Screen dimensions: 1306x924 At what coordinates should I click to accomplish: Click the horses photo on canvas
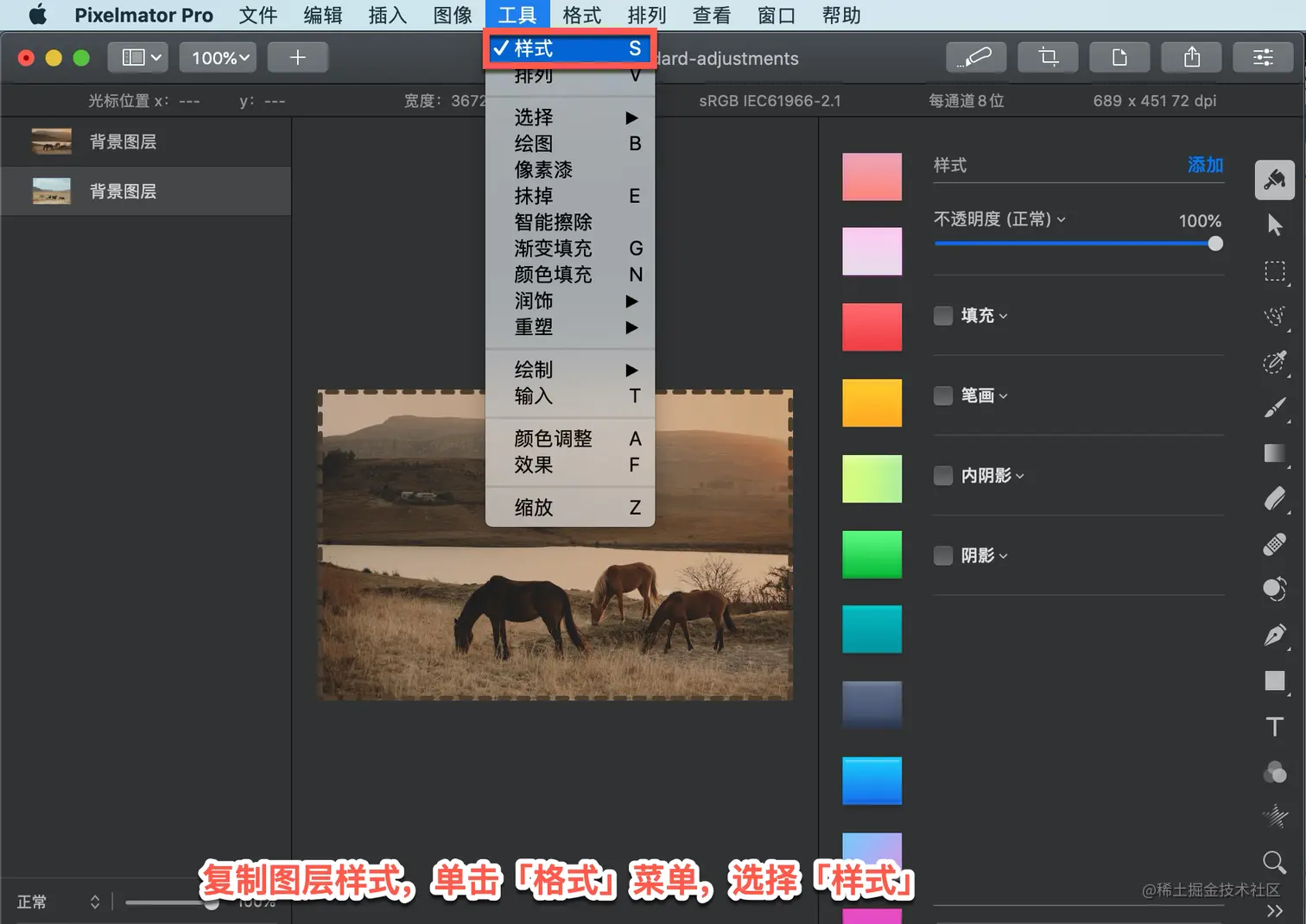(x=555, y=545)
